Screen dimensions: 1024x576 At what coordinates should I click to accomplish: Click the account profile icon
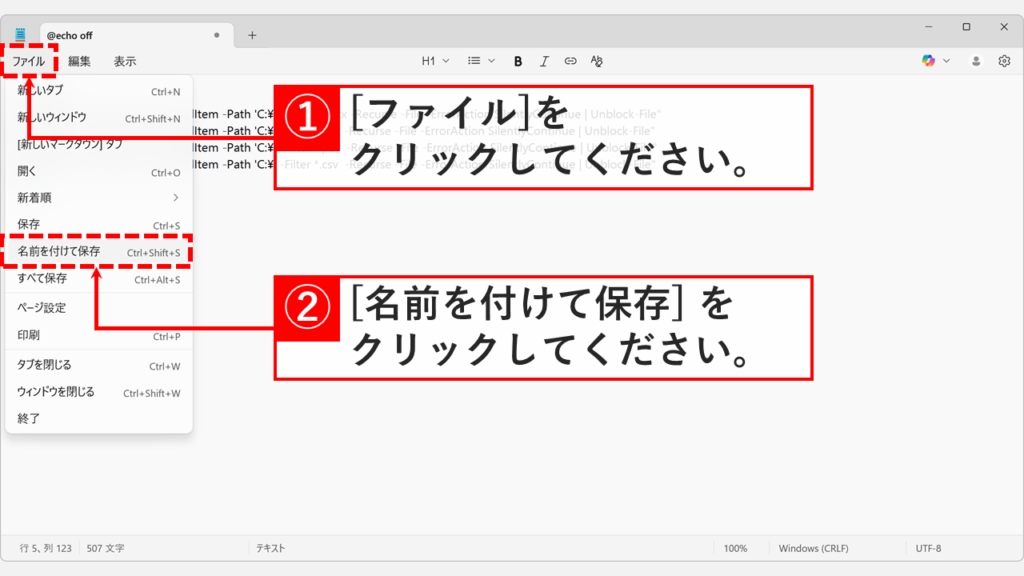pos(976,61)
